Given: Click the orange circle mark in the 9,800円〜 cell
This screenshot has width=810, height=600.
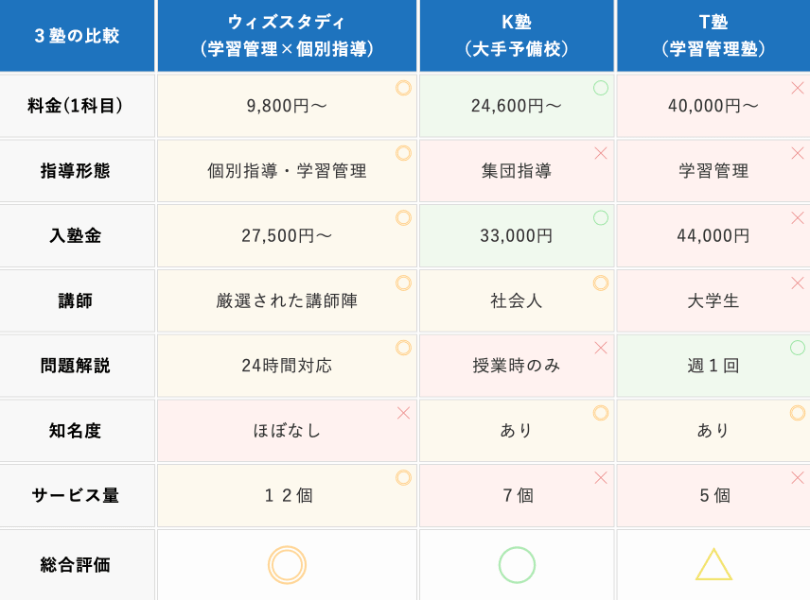Looking at the screenshot, I should 403,88.
